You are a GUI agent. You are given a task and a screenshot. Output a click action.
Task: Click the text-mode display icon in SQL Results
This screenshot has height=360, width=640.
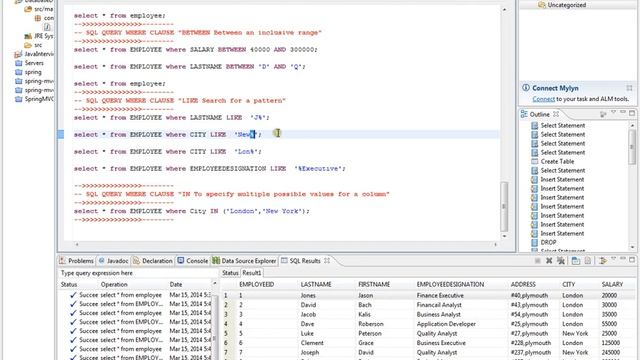(x=587, y=261)
